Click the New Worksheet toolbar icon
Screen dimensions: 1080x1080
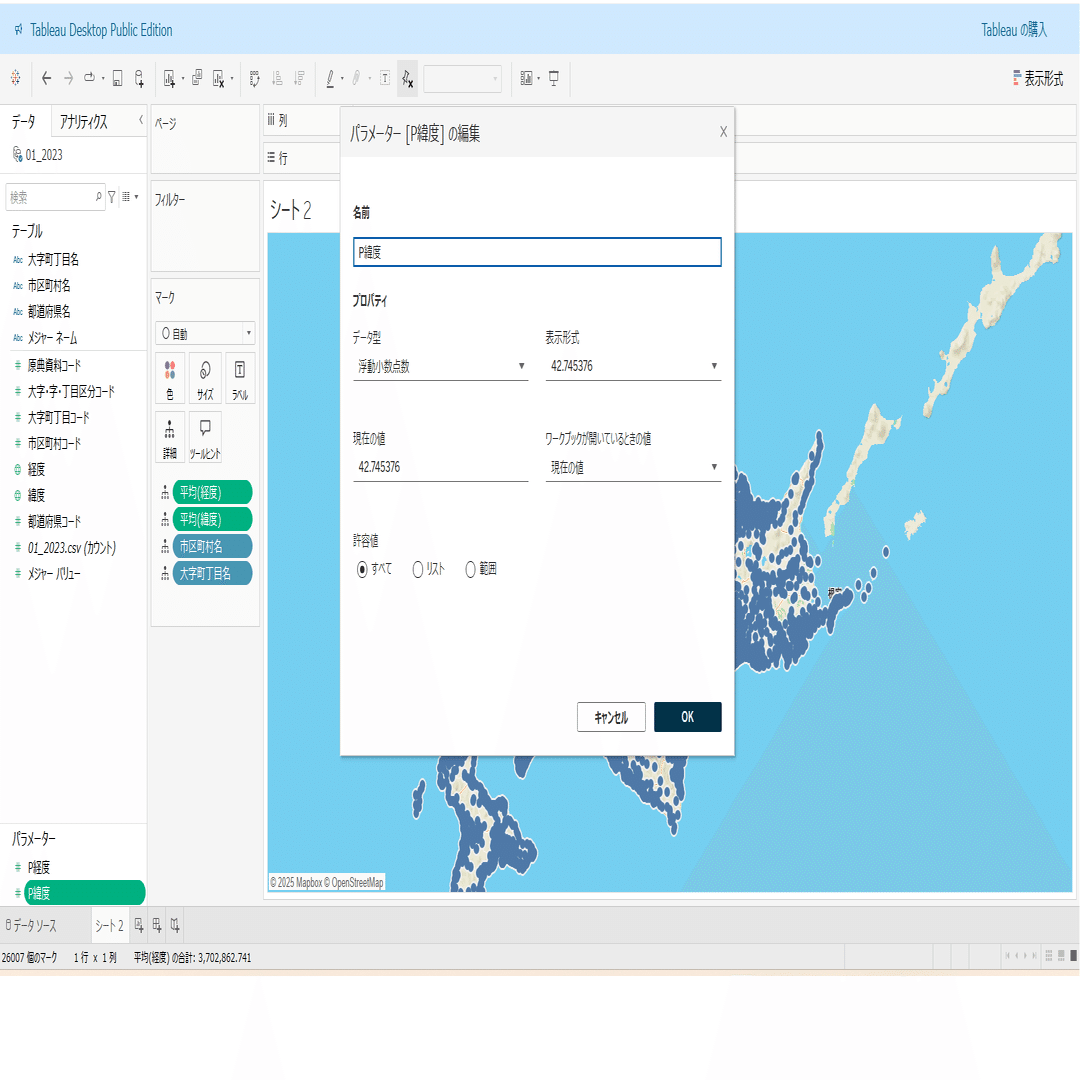[171, 77]
